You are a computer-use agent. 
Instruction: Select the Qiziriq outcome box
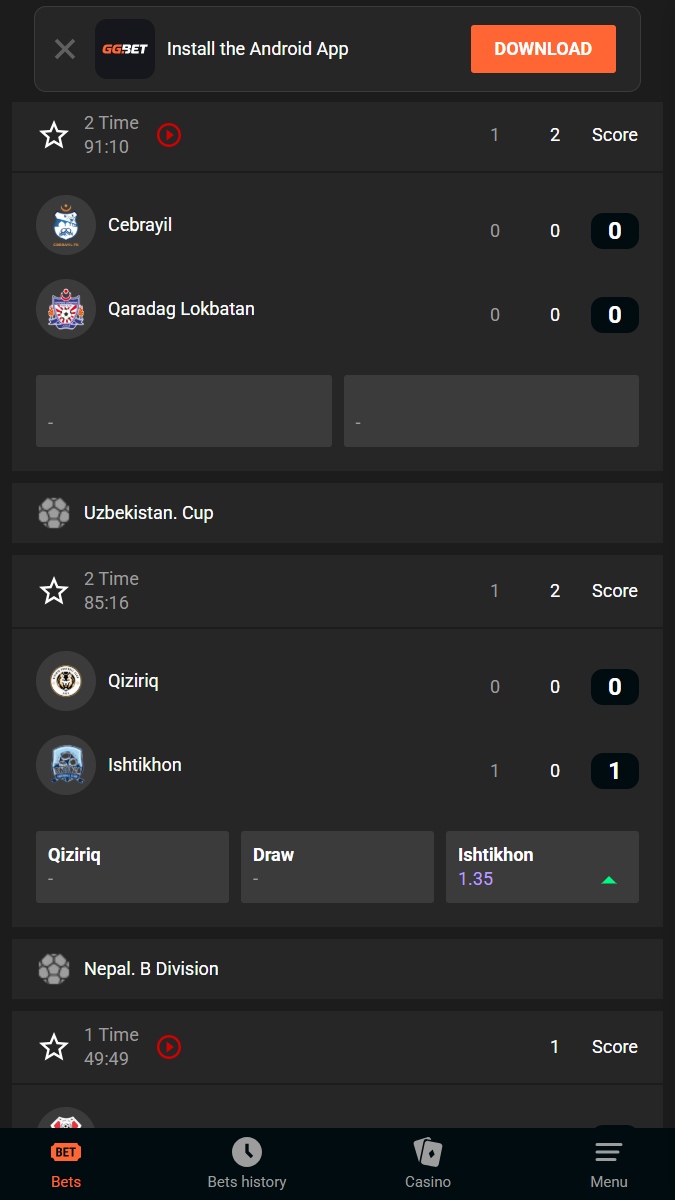pos(132,867)
